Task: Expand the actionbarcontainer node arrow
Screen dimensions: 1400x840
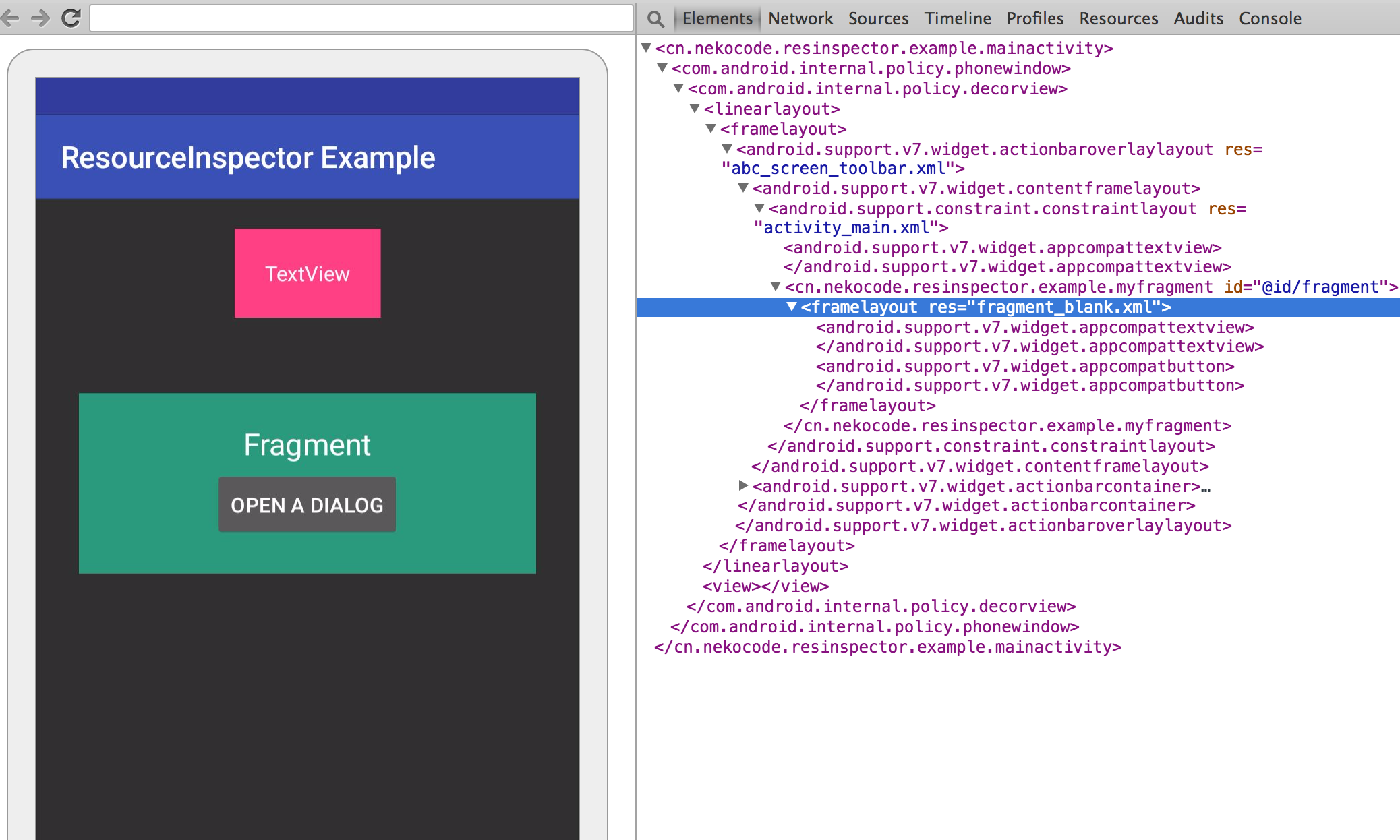Action: pos(743,485)
